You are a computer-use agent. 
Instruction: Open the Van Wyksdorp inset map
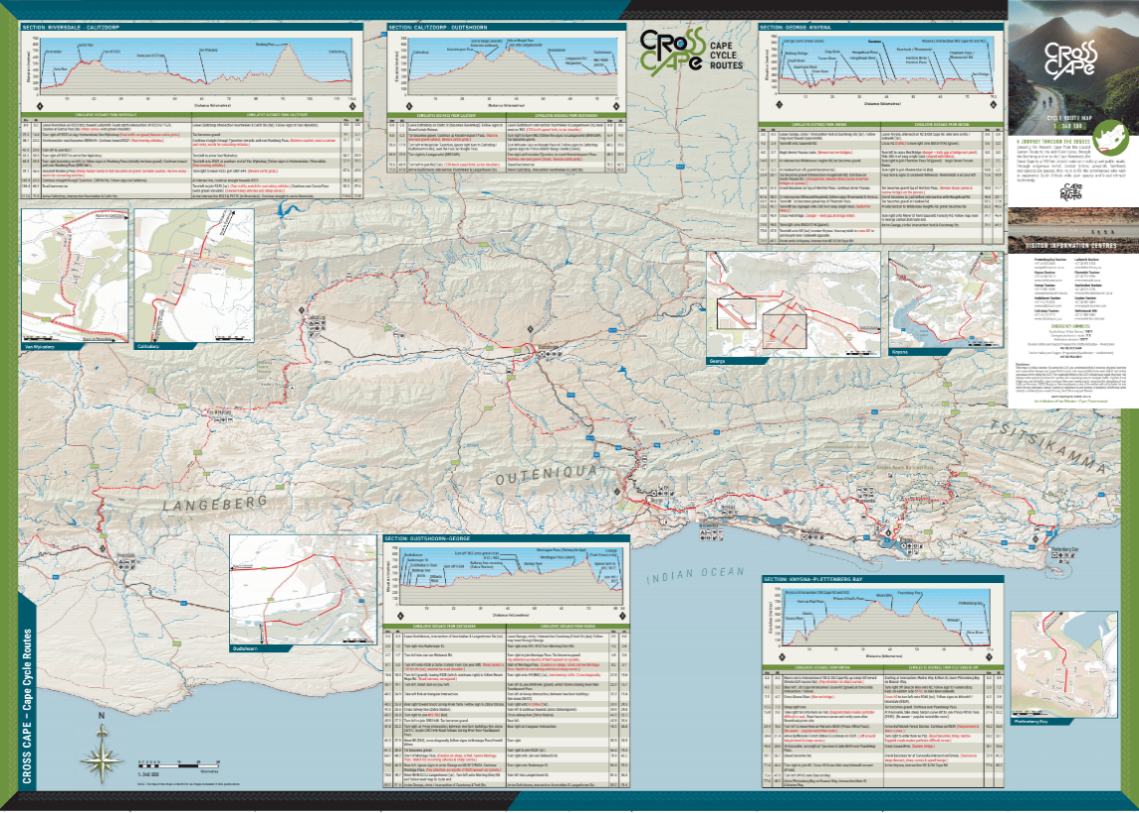tap(75, 276)
